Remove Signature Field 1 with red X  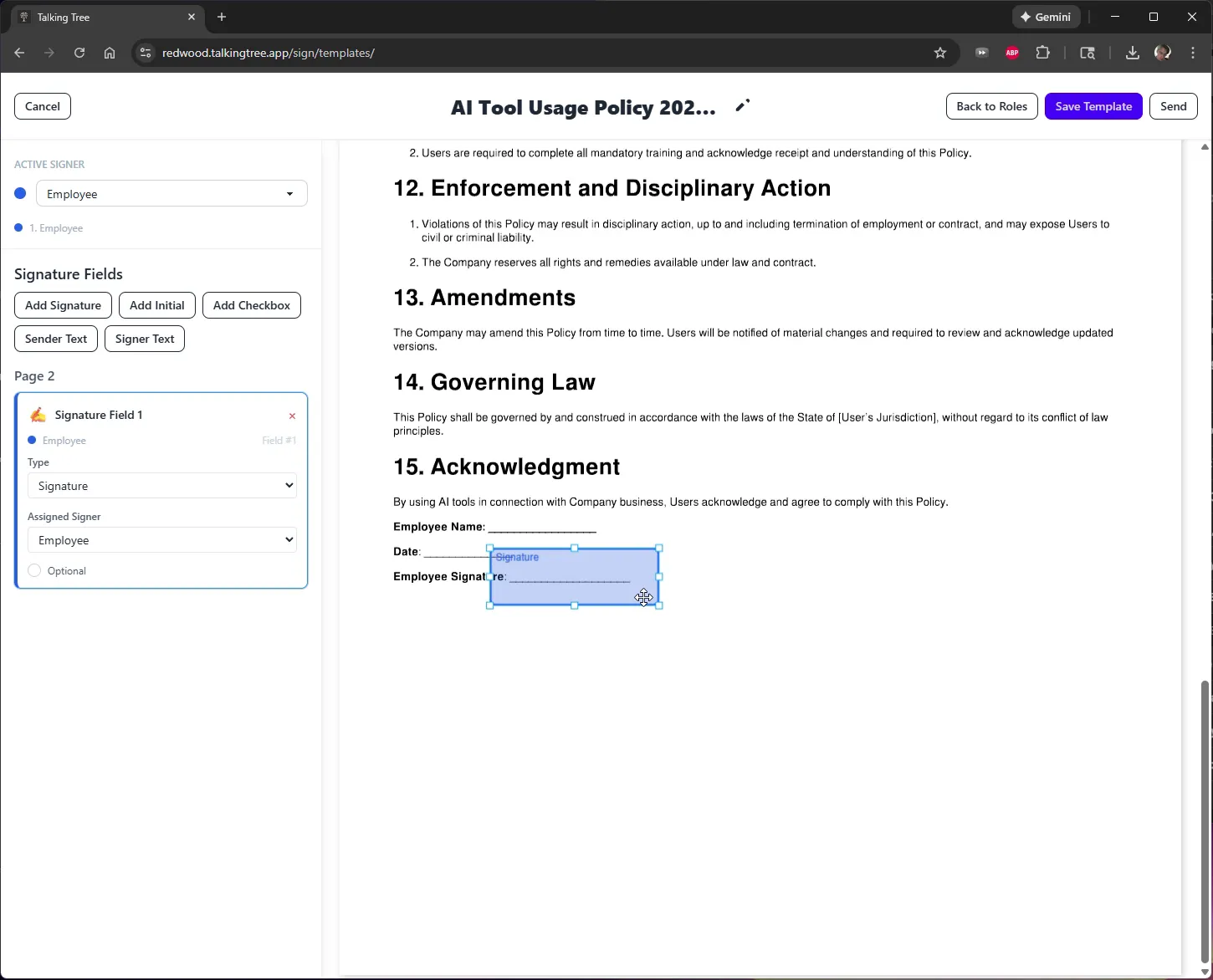(292, 416)
